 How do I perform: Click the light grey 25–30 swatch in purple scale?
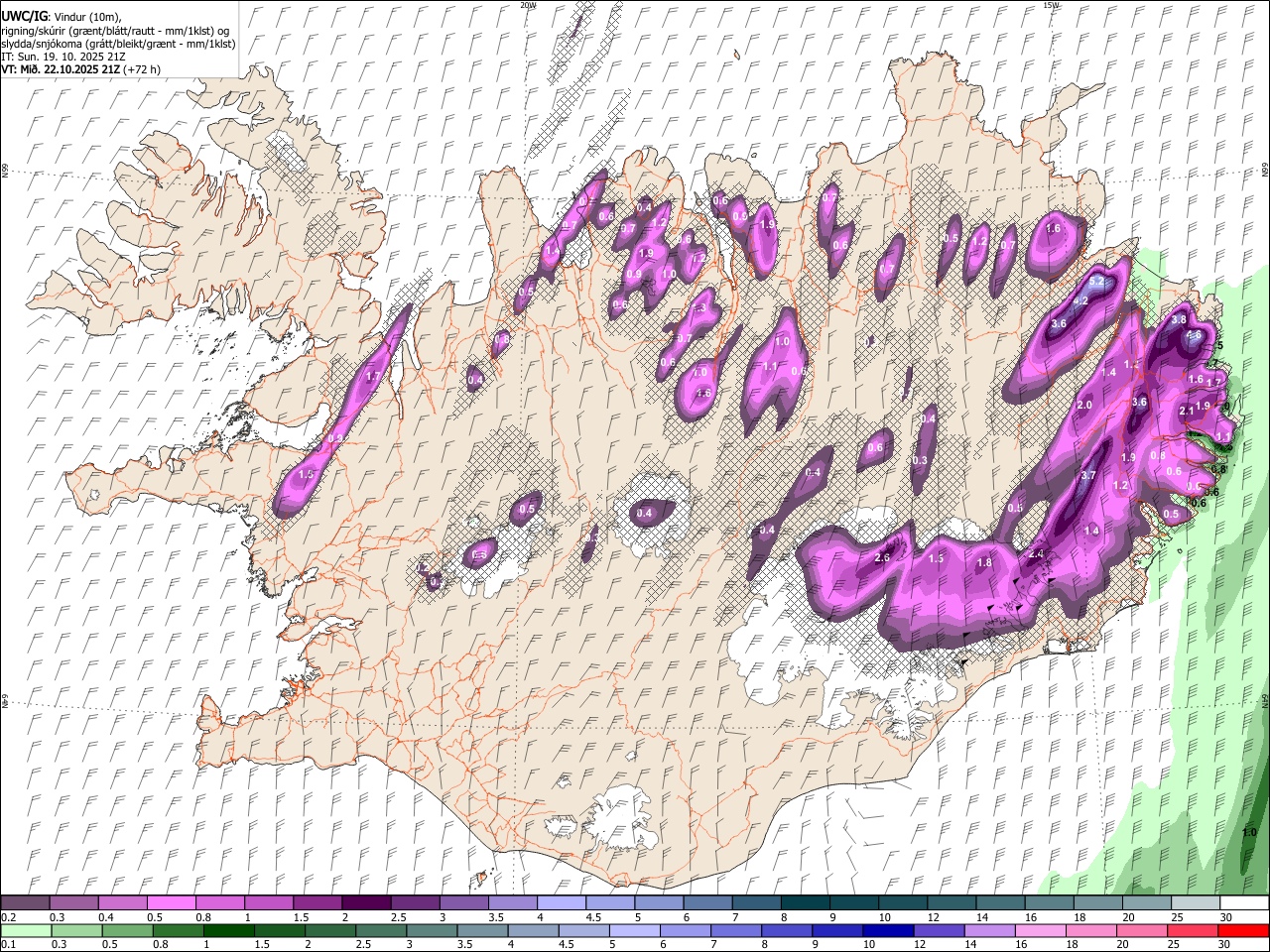tap(1195, 903)
